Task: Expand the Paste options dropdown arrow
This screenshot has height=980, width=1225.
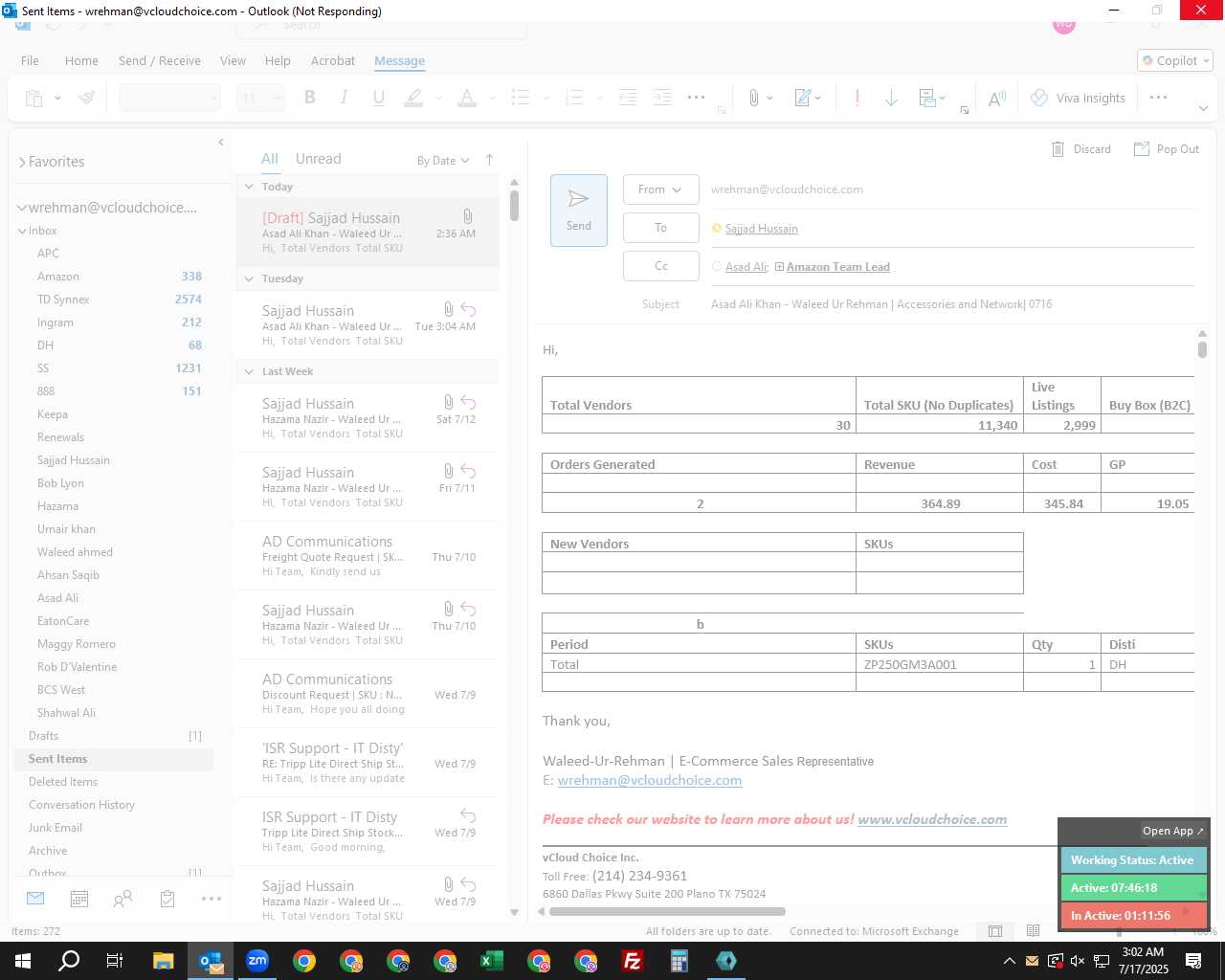Action: (57, 98)
